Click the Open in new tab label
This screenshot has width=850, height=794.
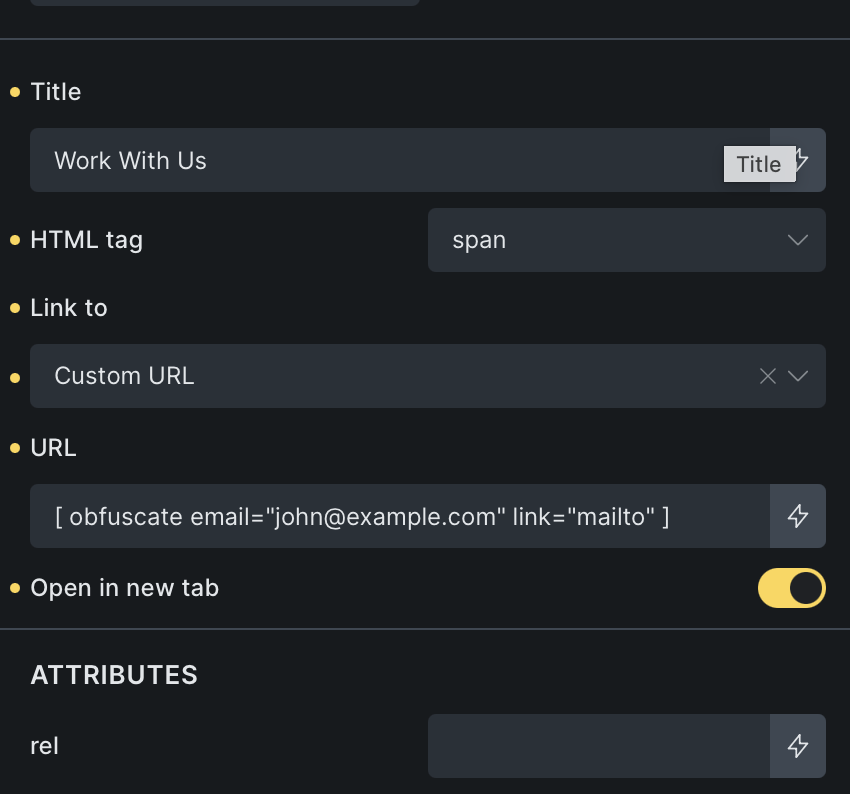125,588
